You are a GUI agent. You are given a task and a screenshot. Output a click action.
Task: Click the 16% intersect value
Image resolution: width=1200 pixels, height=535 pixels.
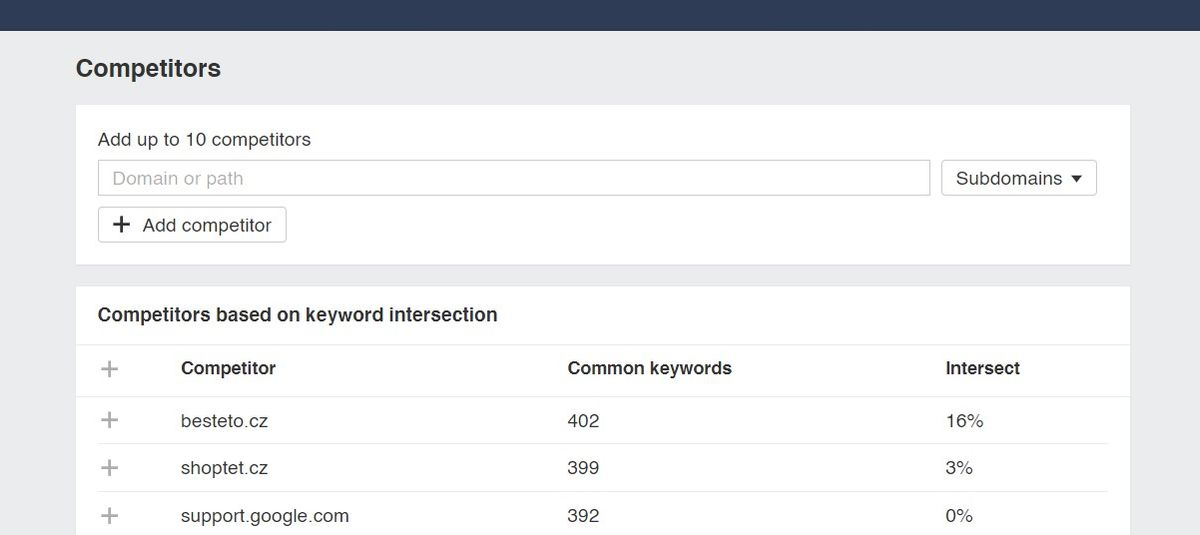tap(964, 421)
